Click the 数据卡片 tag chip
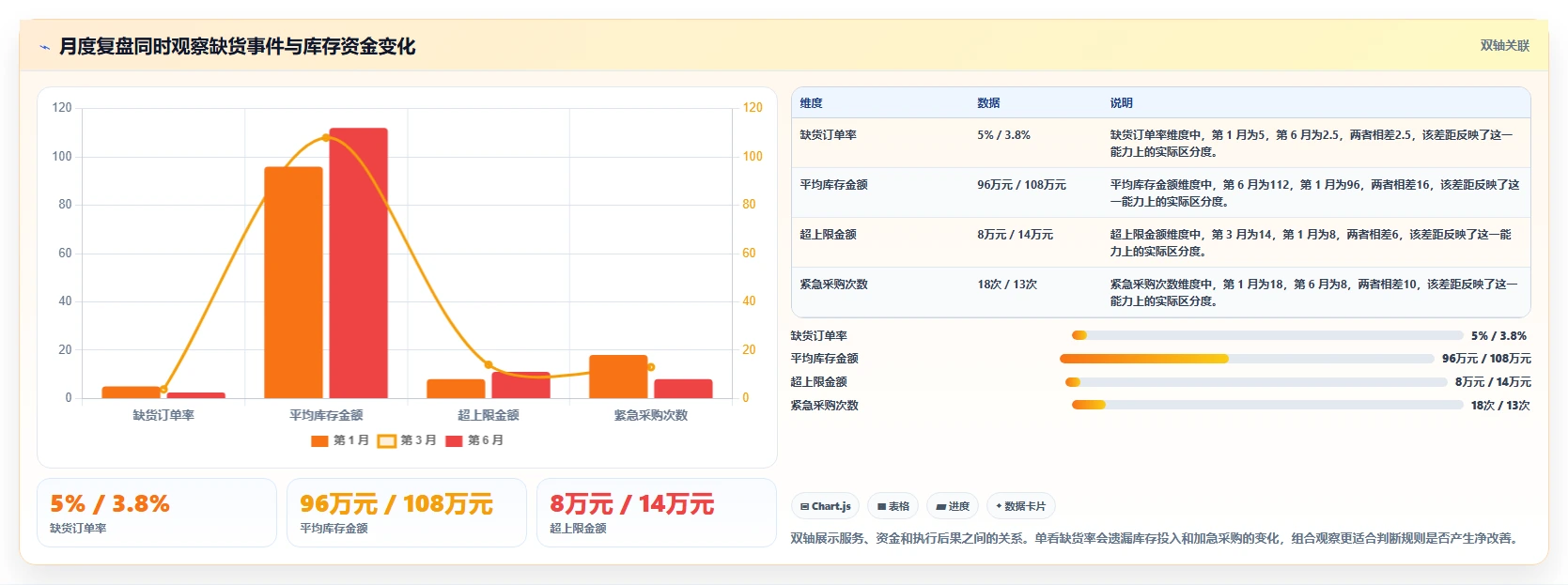 tap(1021, 506)
